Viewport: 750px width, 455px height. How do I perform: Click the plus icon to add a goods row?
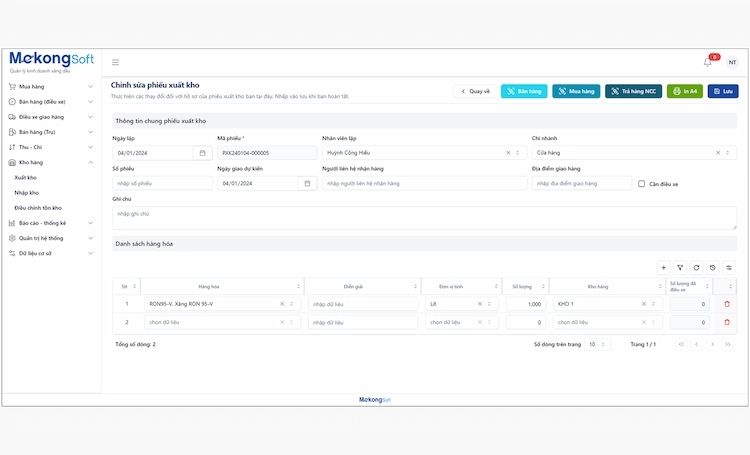click(663, 268)
